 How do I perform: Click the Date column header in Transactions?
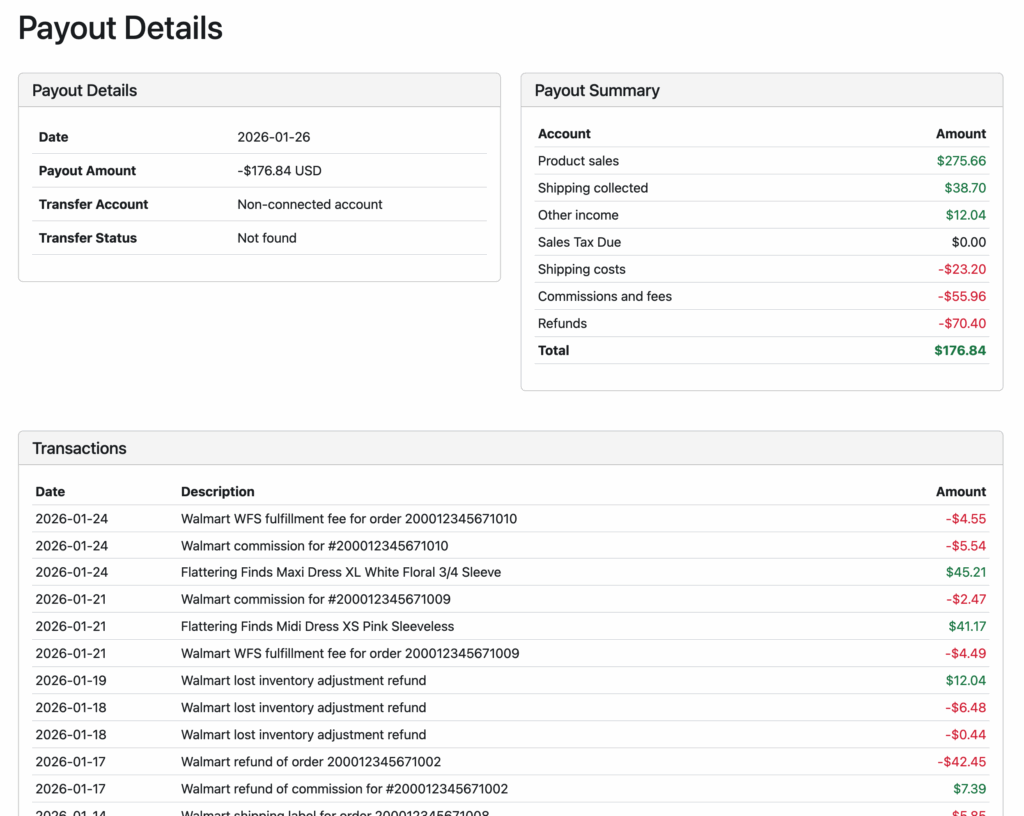click(50, 492)
